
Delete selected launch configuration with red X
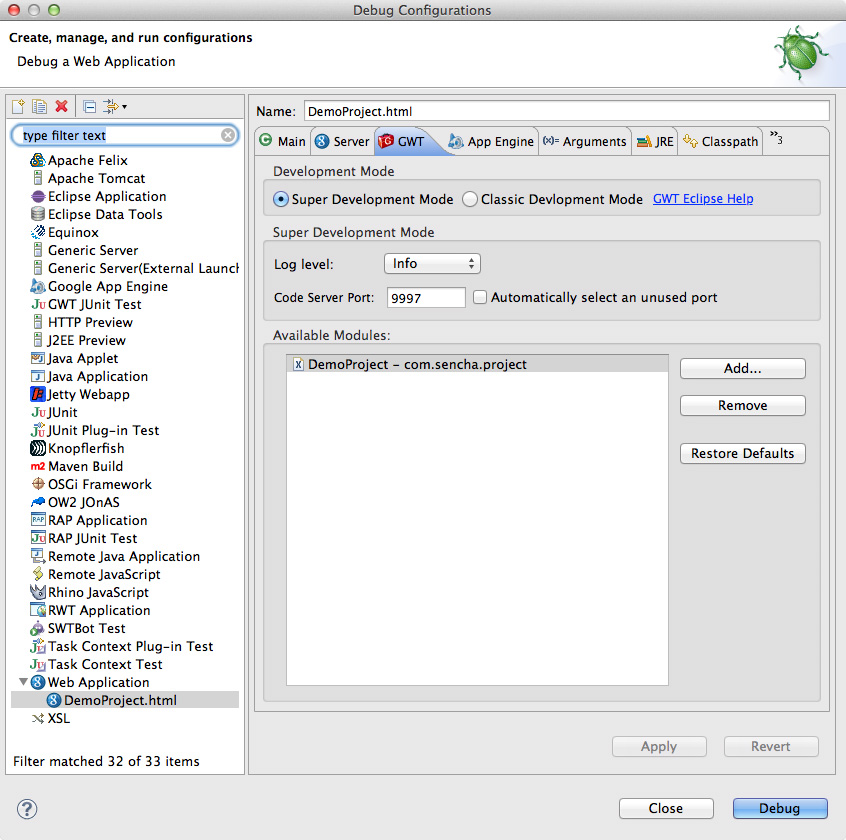[62, 106]
